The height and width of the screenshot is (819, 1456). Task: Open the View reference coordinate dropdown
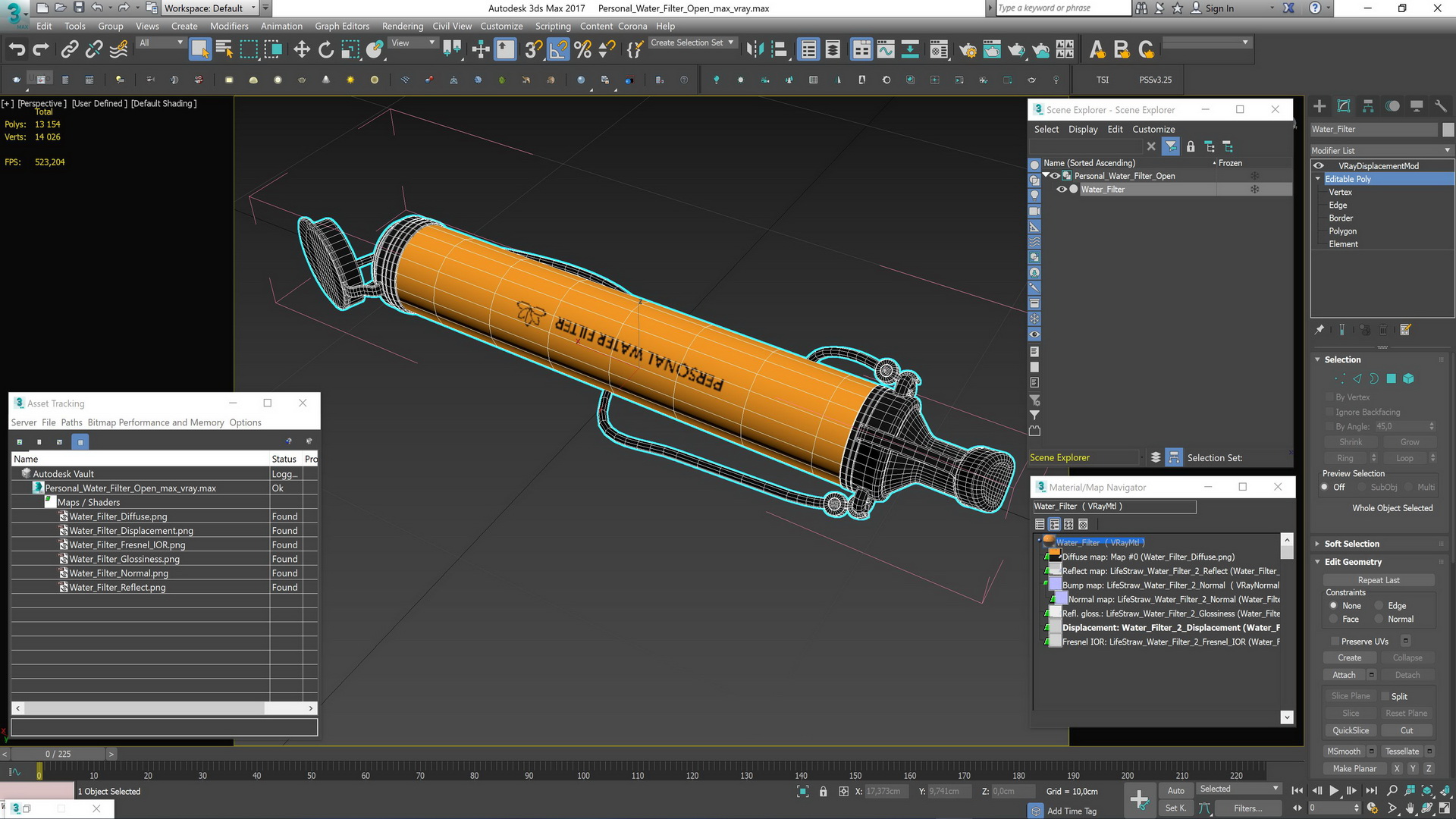click(413, 43)
